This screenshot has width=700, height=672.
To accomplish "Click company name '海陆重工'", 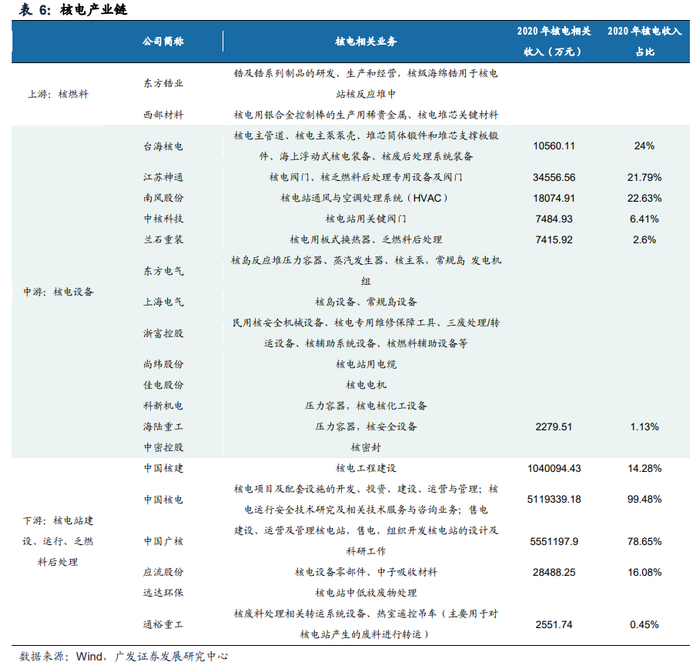I will [163, 427].
